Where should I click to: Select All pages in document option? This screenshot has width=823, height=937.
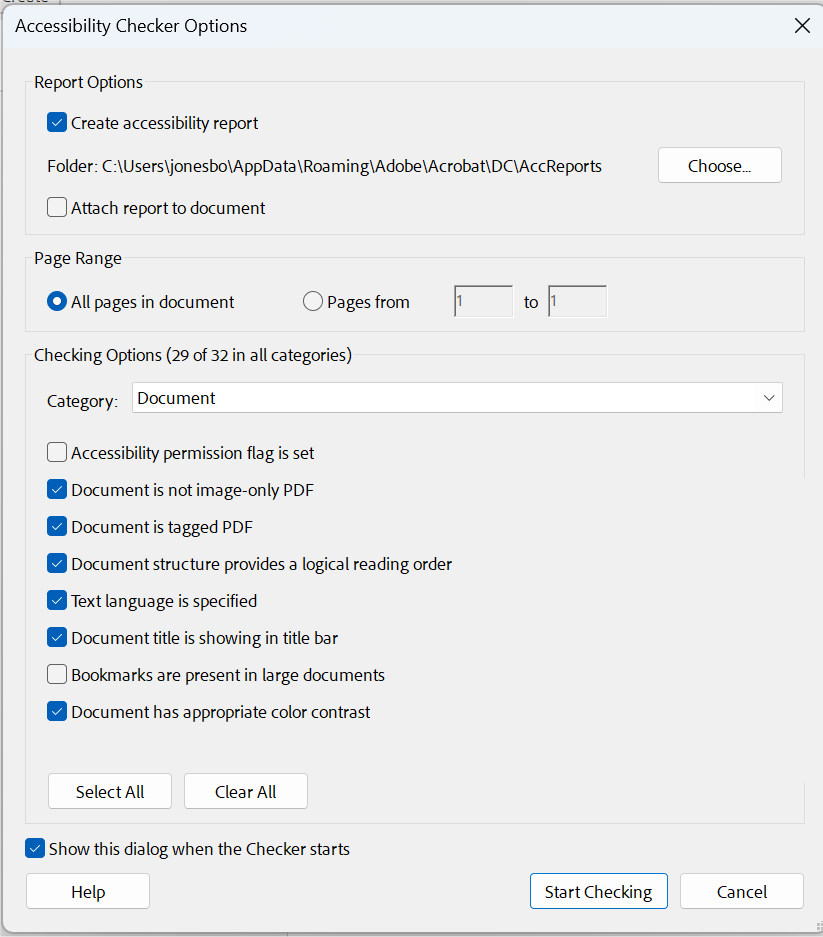pyautogui.click(x=56, y=300)
